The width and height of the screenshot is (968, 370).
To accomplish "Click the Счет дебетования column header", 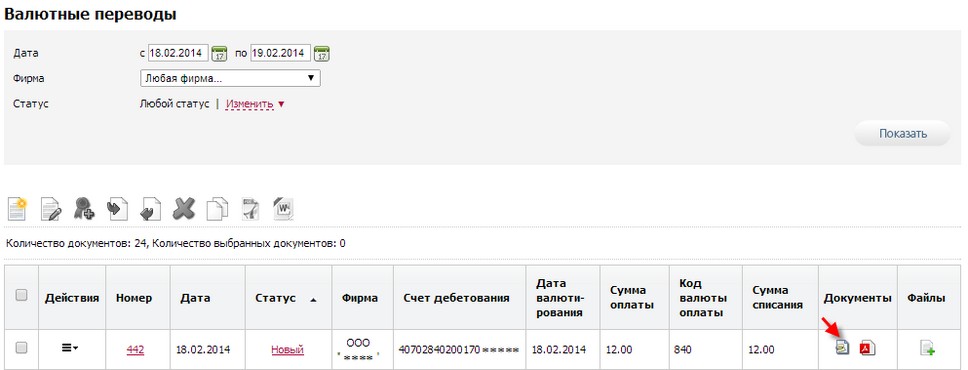I will [x=456, y=298].
